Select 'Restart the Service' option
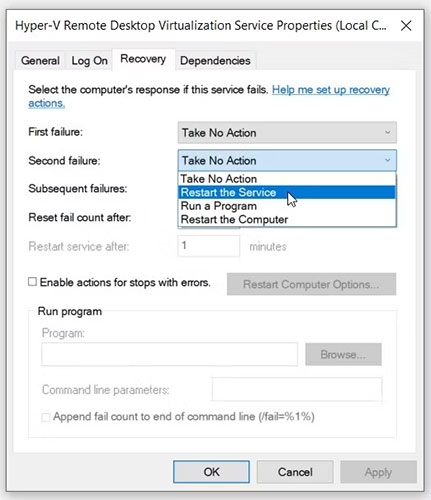The image size is (431, 500). (287, 192)
